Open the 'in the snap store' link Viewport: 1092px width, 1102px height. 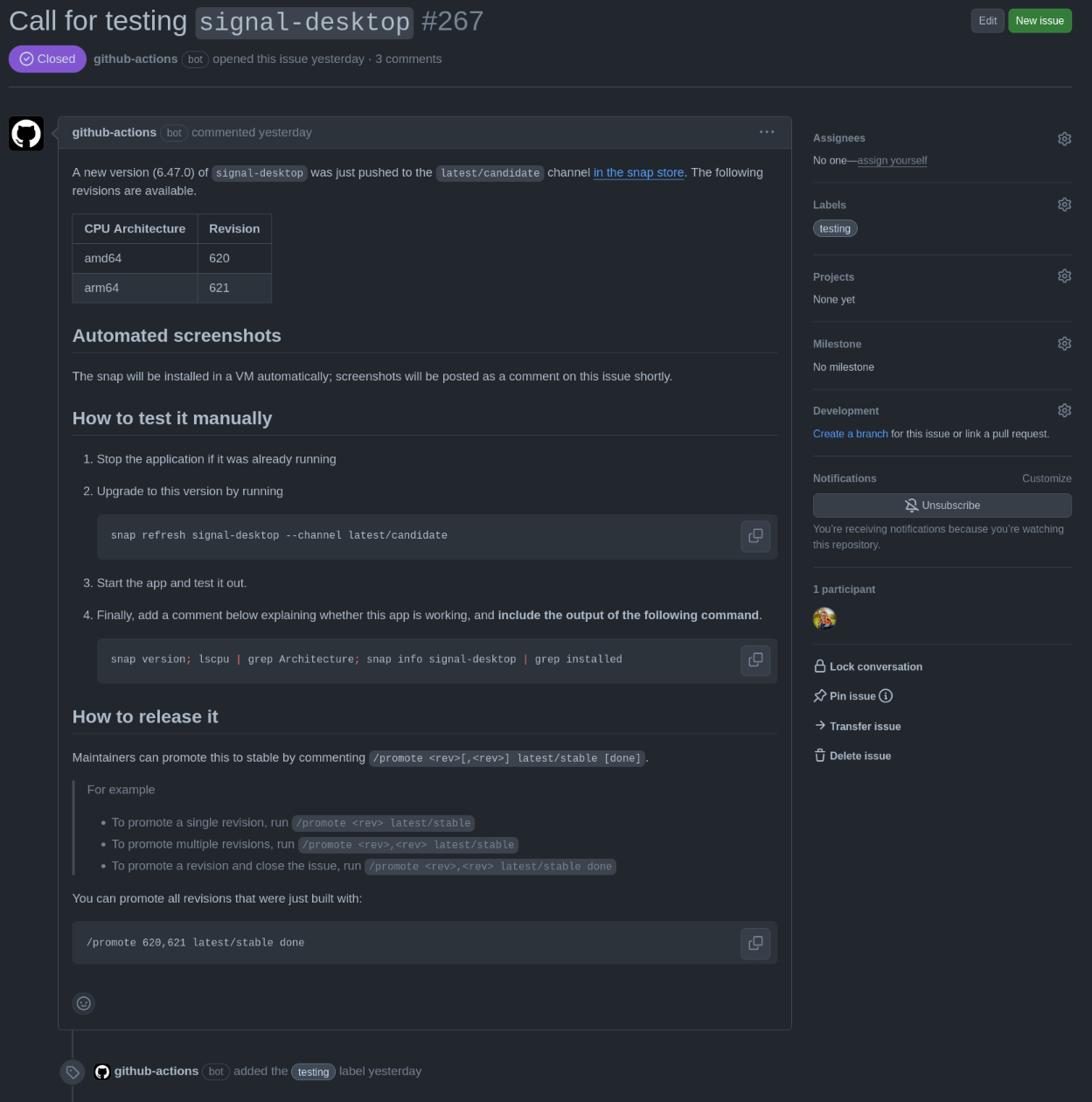click(638, 172)
